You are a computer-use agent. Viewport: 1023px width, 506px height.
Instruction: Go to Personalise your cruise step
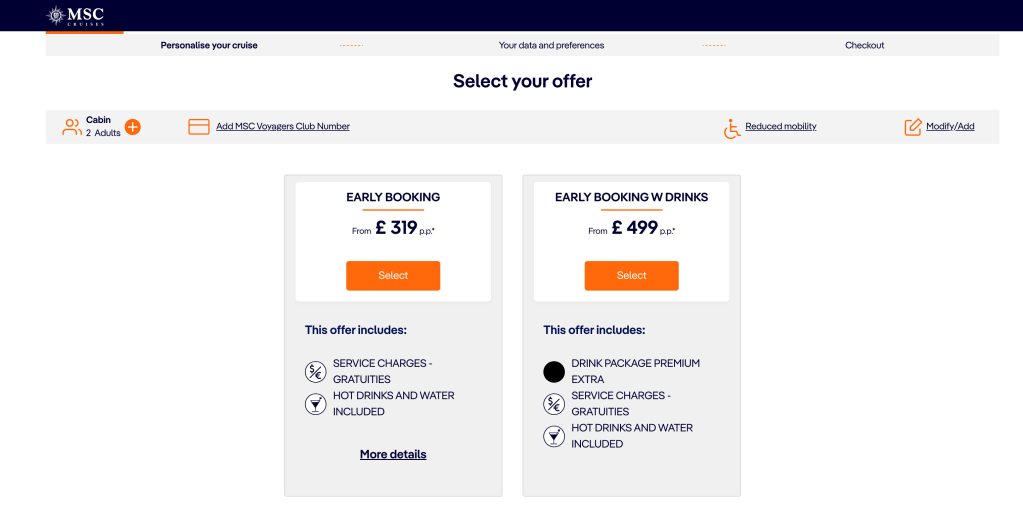pyautogui.click(x=209, y=45)
